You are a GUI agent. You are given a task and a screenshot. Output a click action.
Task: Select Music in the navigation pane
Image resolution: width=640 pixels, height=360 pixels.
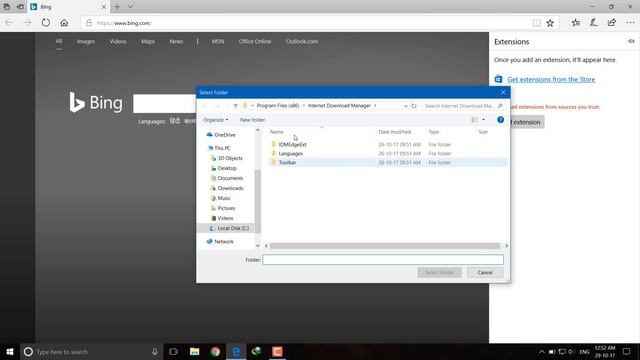(224, 198)
